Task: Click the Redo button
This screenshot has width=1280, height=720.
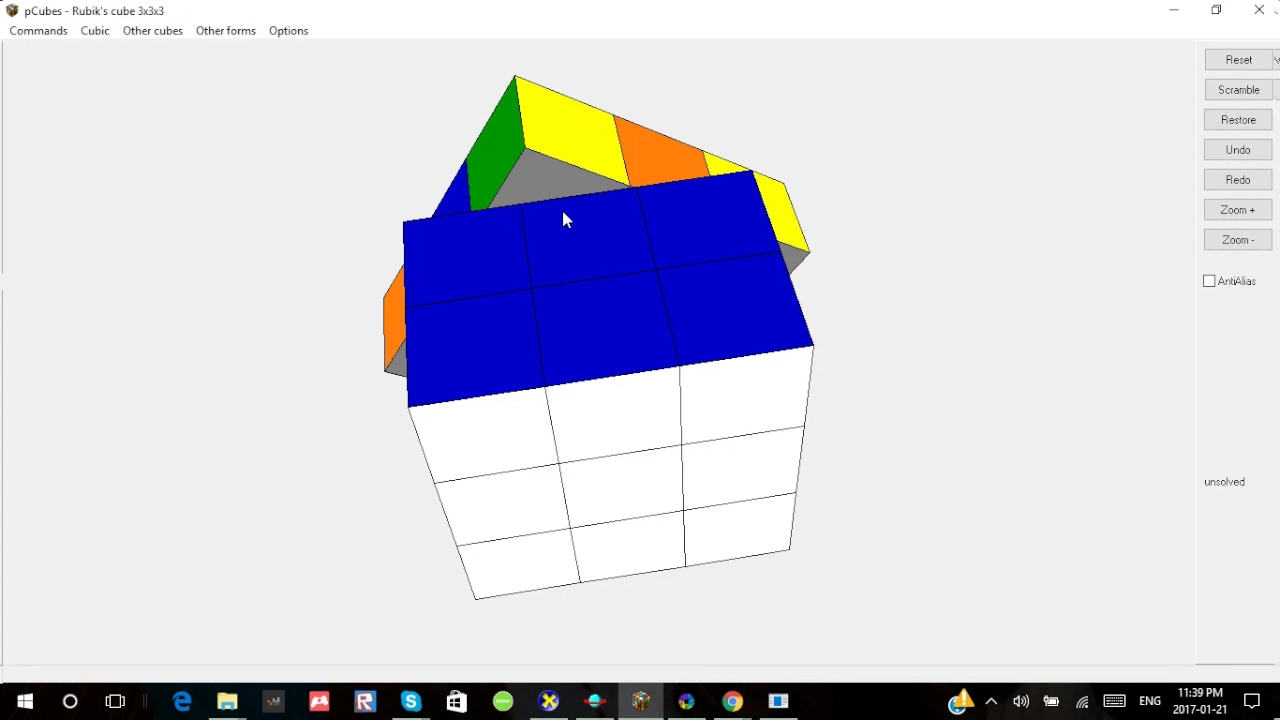Action: pos(1238,180)
